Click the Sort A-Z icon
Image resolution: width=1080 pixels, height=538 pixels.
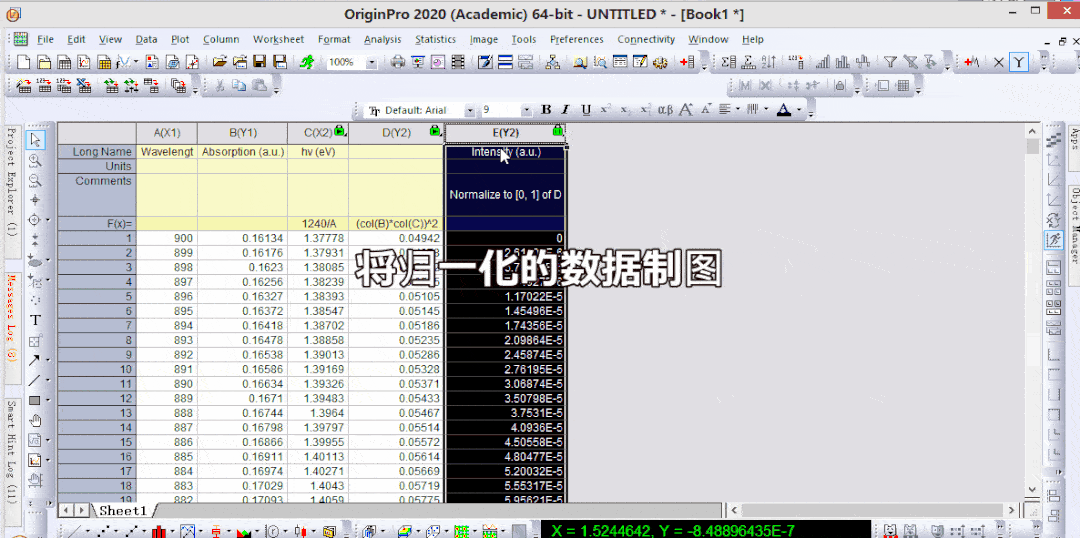pos(771,63)
